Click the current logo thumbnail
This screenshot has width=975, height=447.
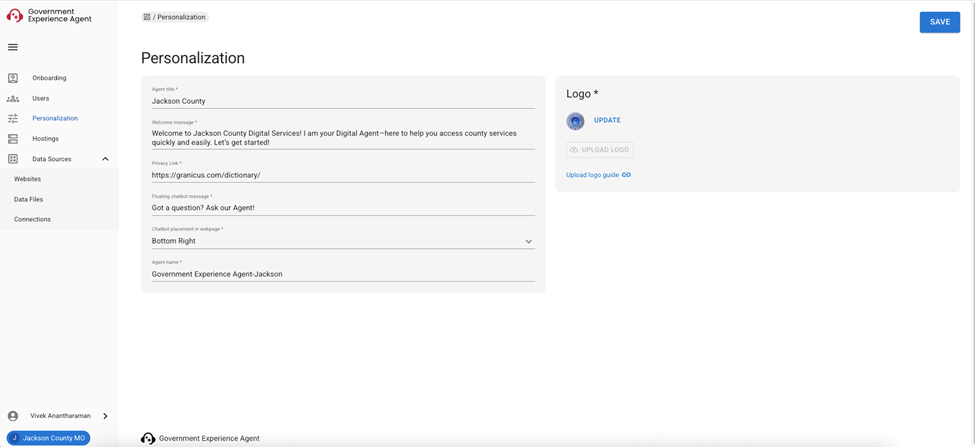tap(575, 121)
